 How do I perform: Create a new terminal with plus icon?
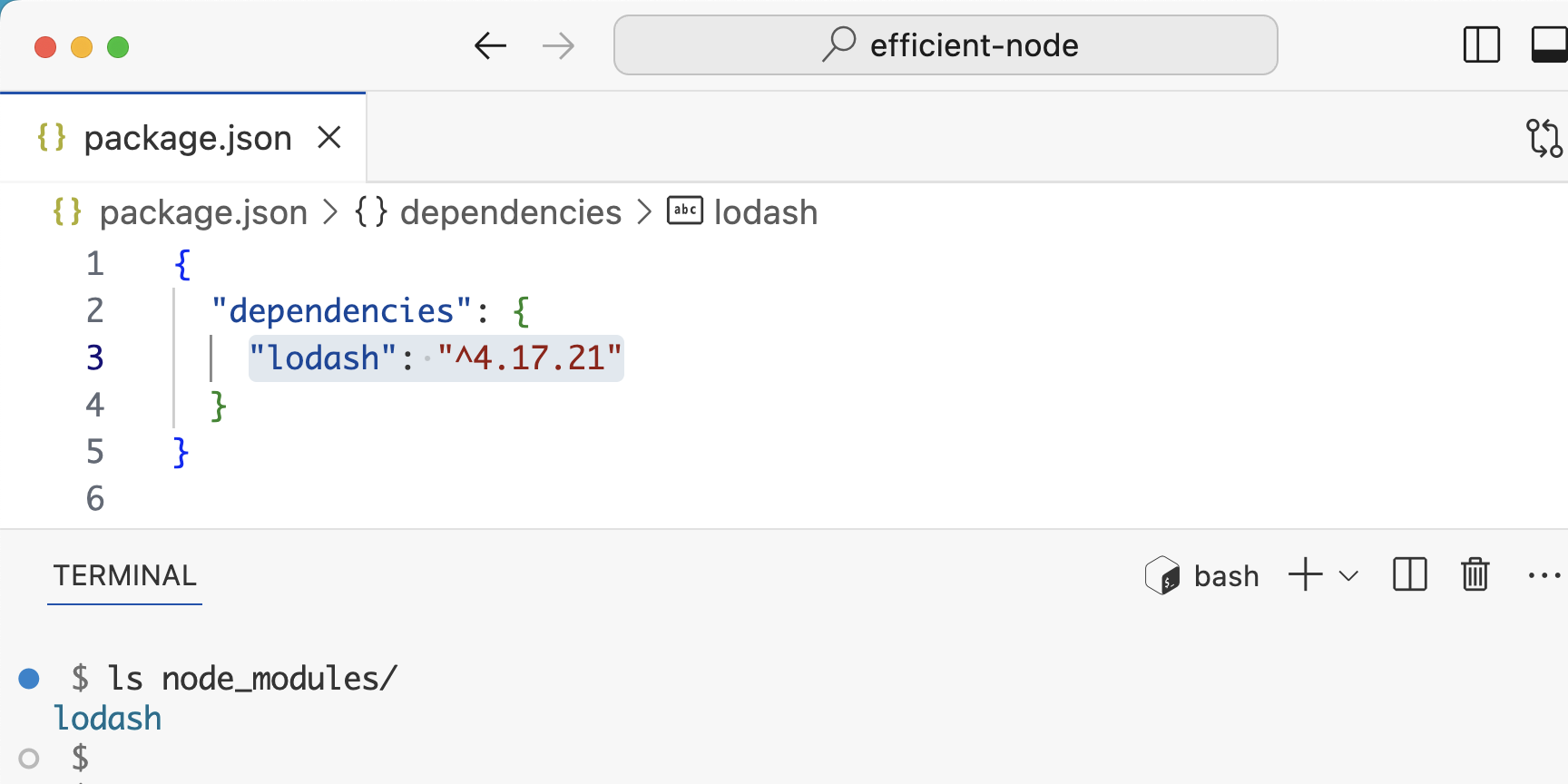click(1305, 575)
